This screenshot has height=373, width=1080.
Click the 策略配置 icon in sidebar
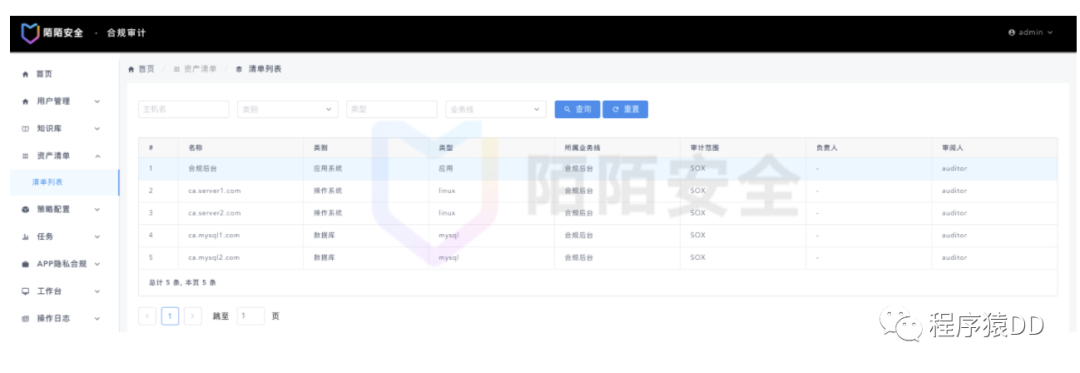click(25, 209)
